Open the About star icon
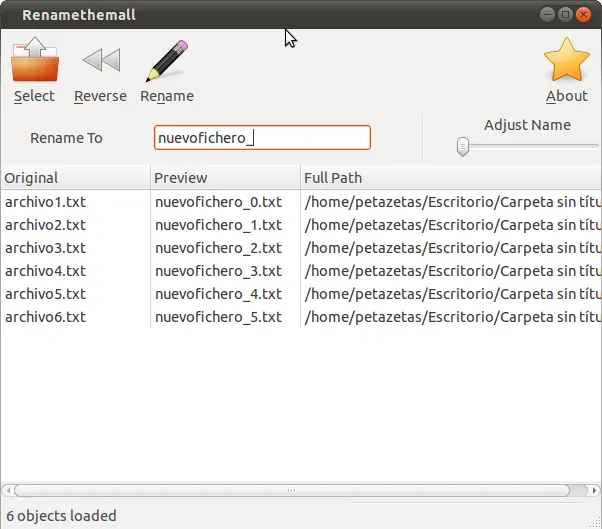The image size is (602, 529). (x=567, y=60)
